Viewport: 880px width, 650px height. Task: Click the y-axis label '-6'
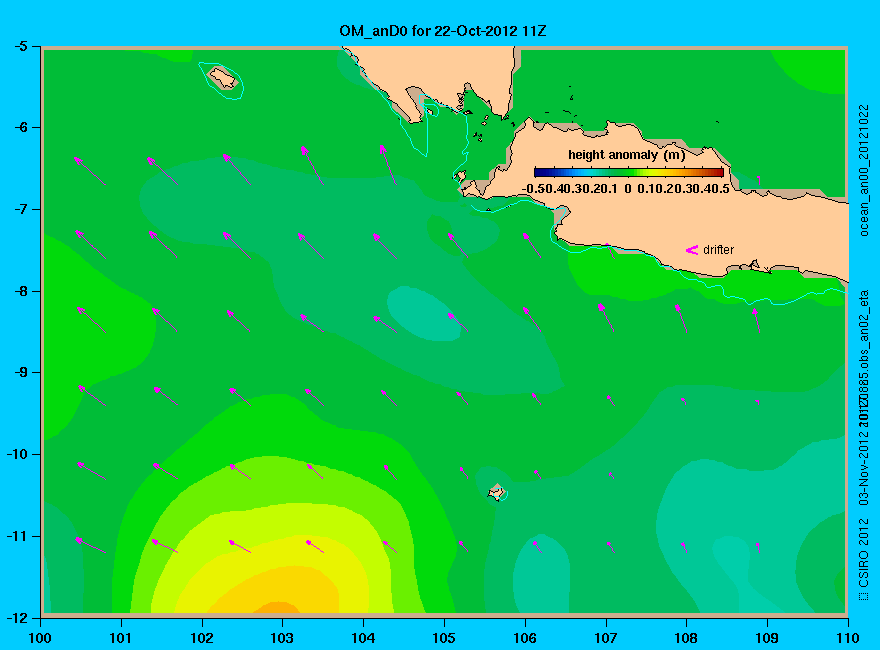tap(20, 127)
